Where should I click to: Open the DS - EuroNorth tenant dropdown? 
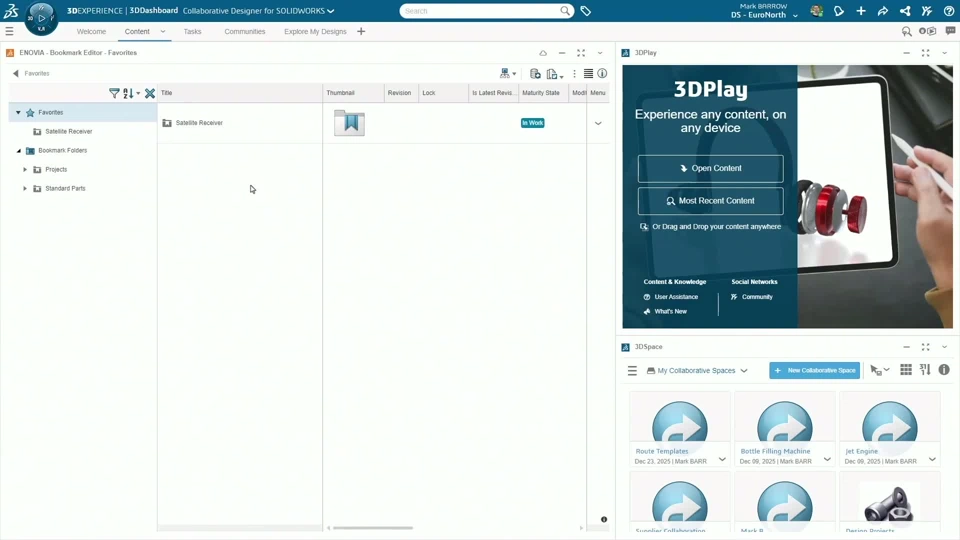(x=795, y=16)
